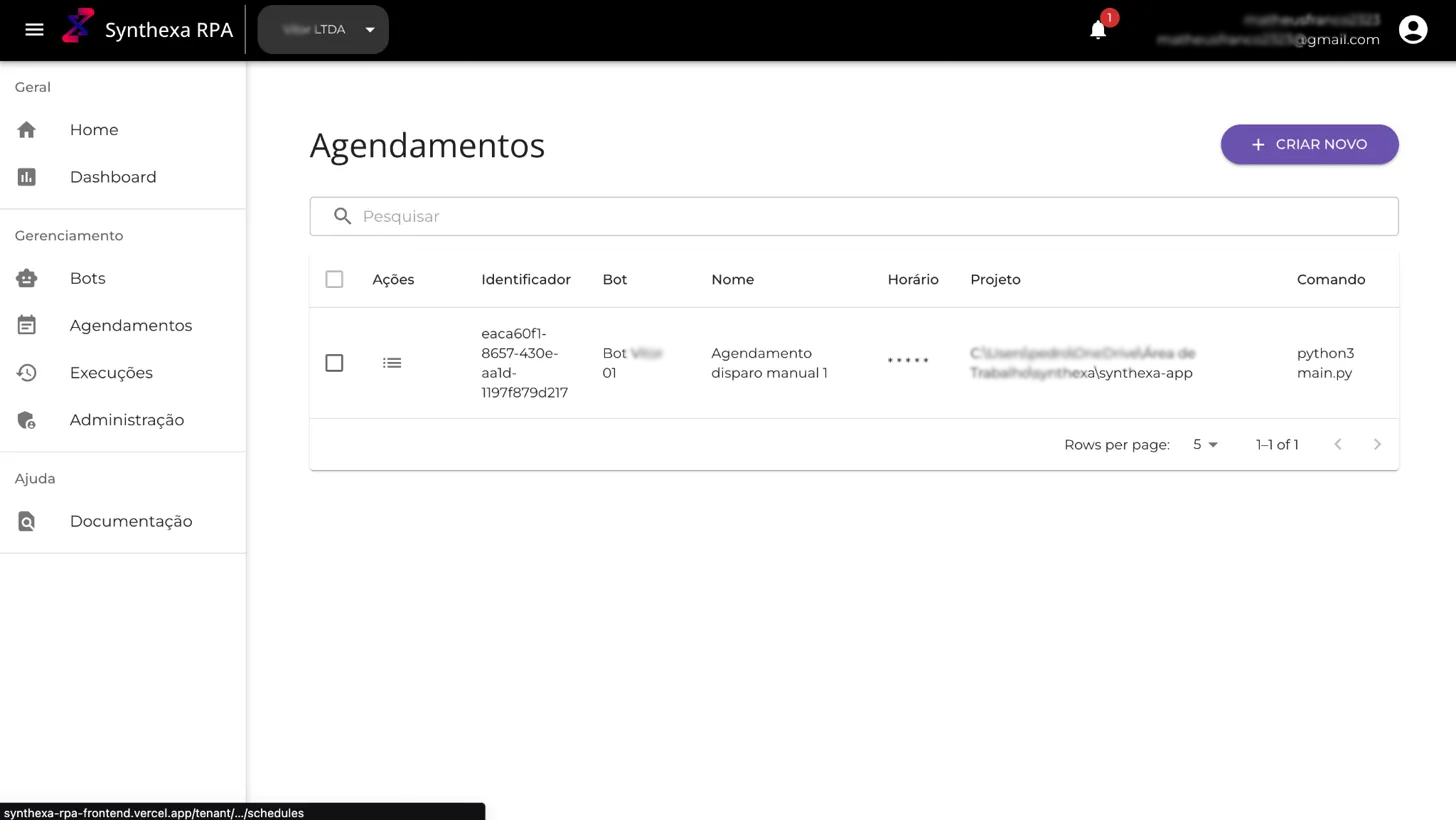Image resolution: width=1456 pixels, height=820 pixels.
Task: Navigate to Home in sidebar
Action: [122, 130]
